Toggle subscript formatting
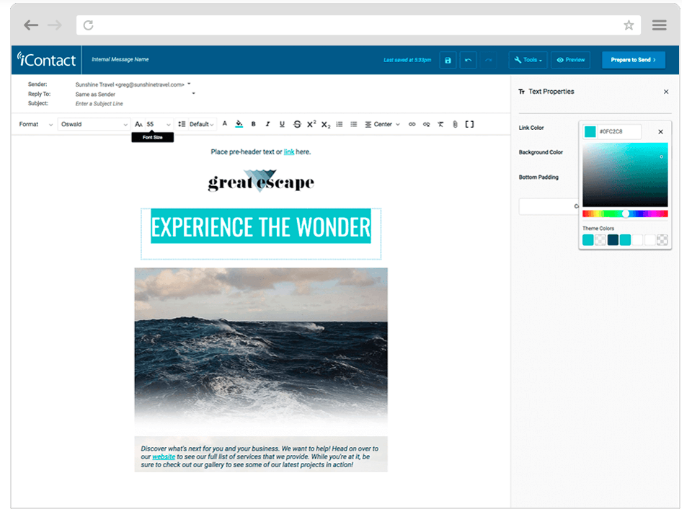Screen dimensions: 682x512 click(x=326, y=125)
